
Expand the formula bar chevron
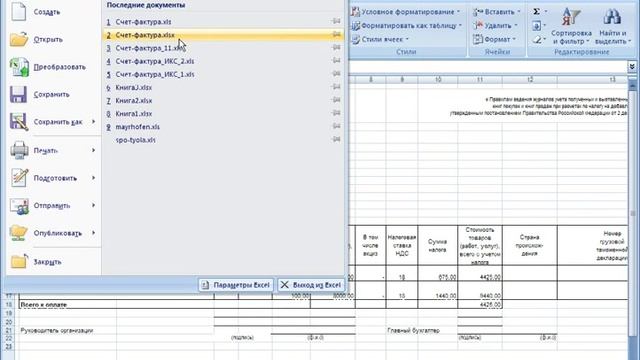coord(632,66)
